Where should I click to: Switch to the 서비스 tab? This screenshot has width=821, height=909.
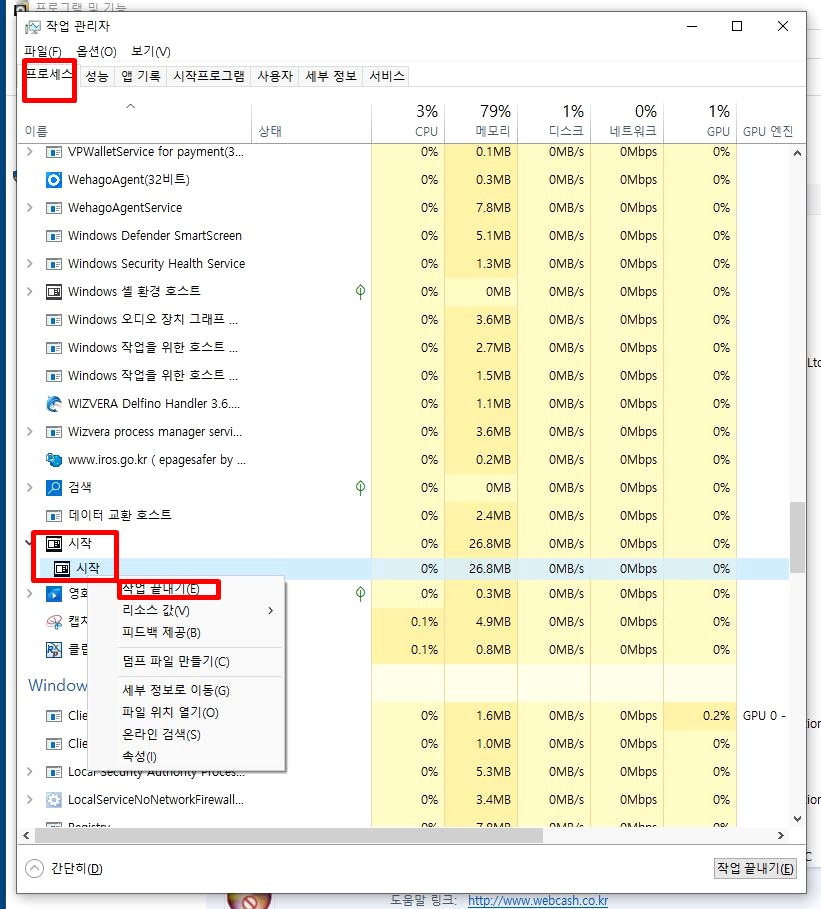[387, 76]
